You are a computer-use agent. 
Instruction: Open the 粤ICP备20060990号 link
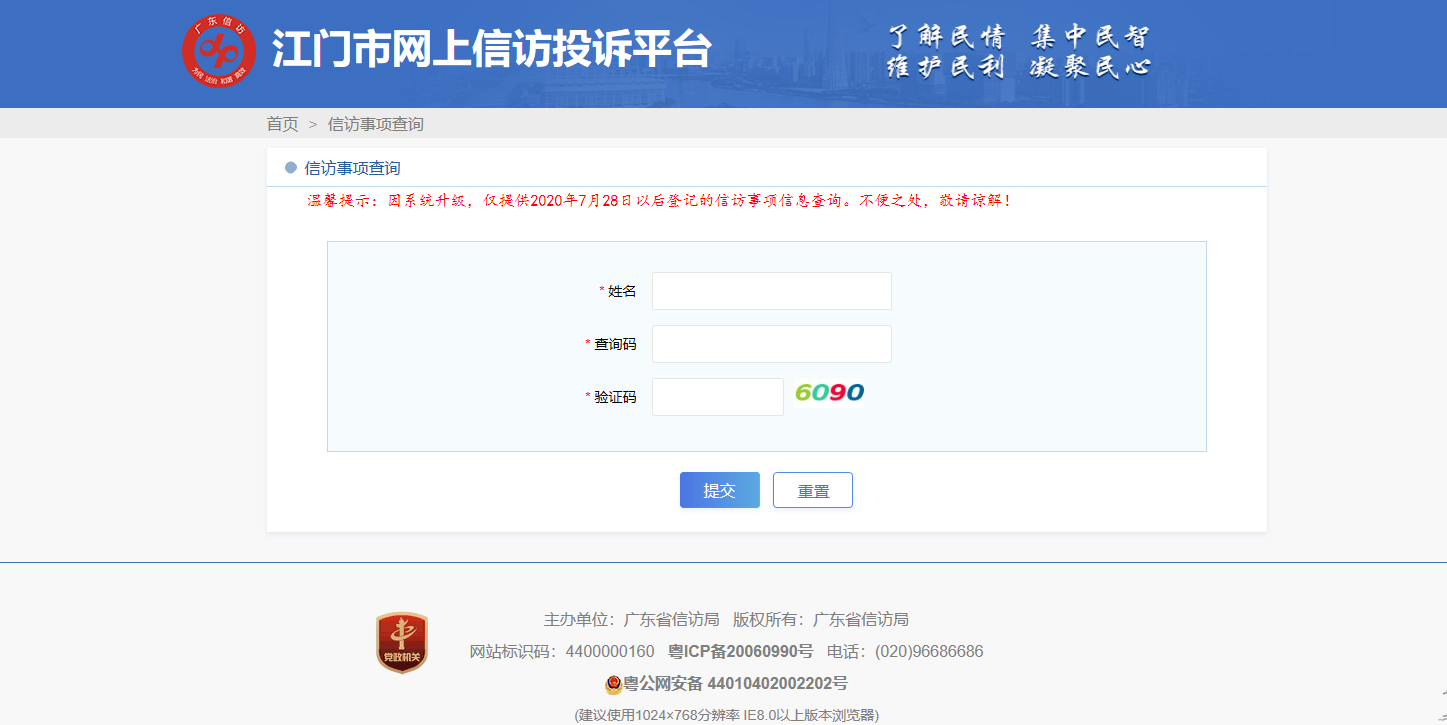click(740, 652)
